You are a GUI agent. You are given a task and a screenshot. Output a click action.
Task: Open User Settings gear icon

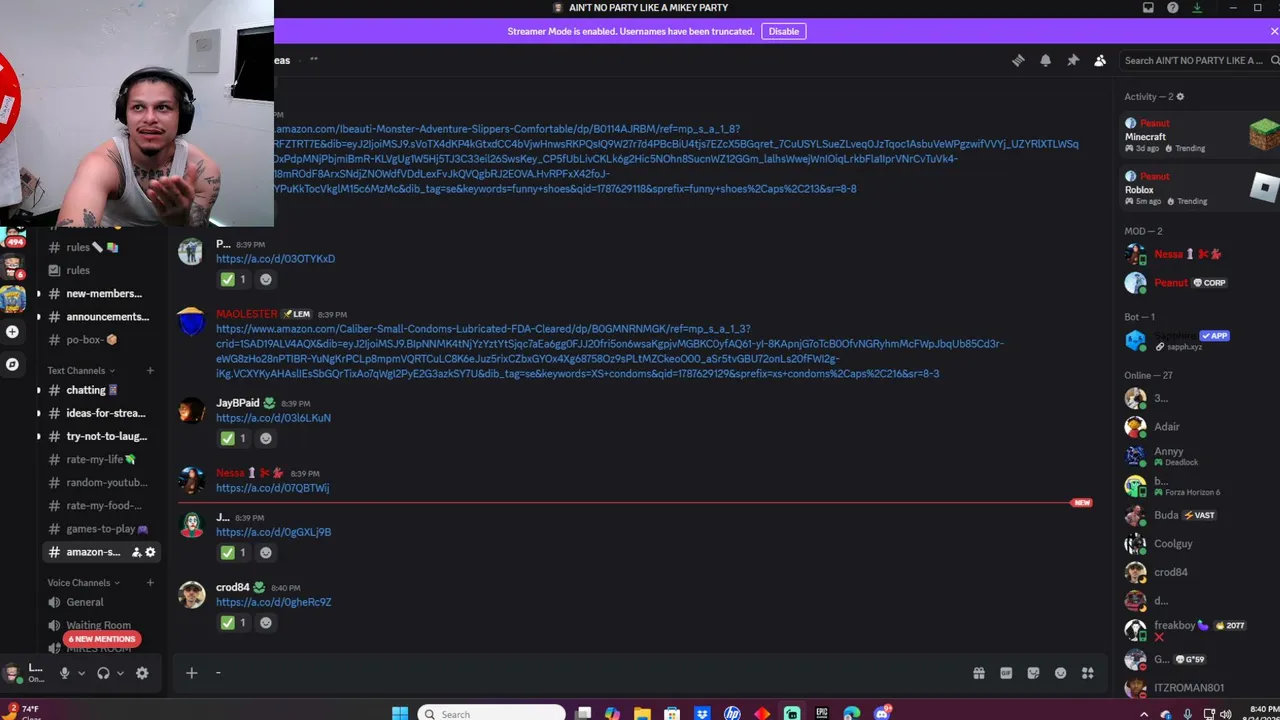pos(142,673)
